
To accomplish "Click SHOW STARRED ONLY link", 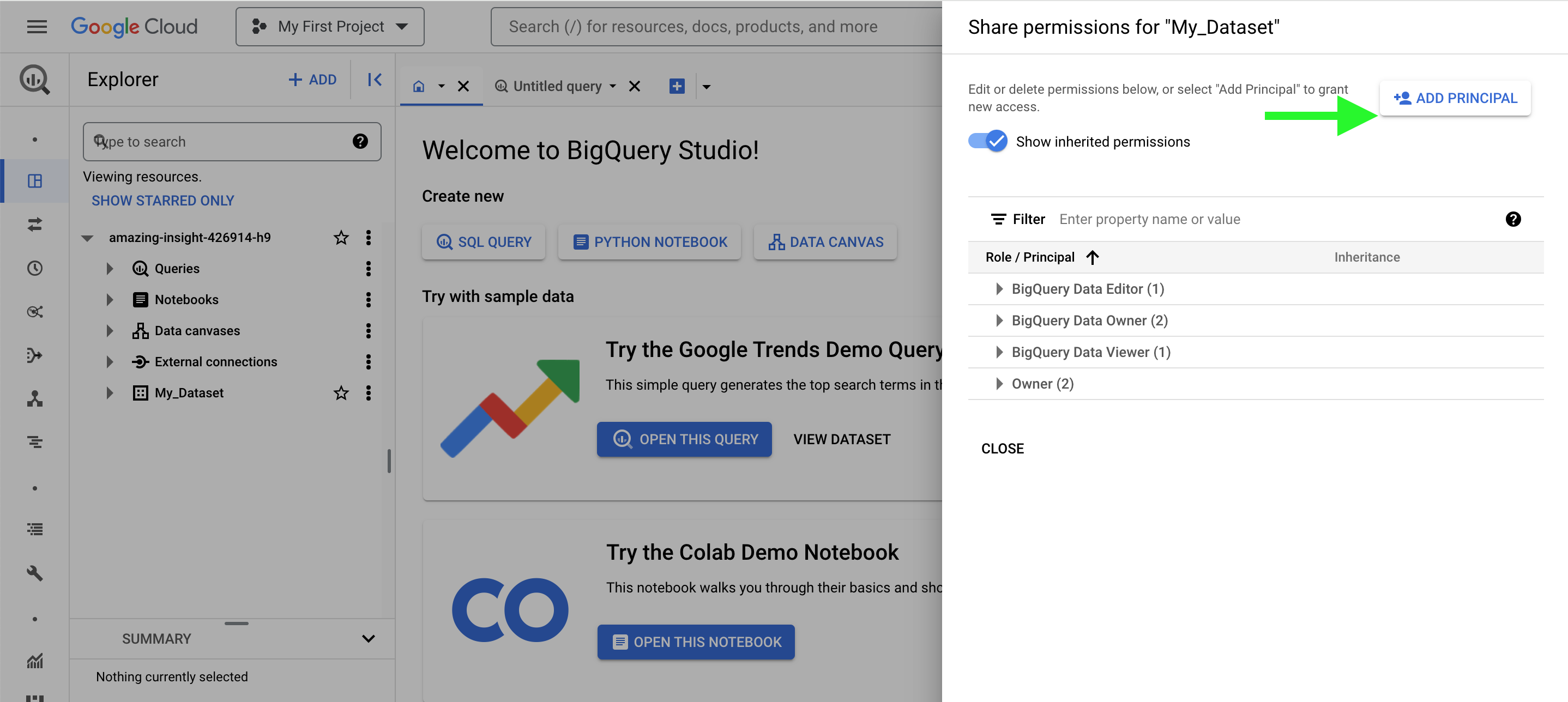I will coord(162,200).
